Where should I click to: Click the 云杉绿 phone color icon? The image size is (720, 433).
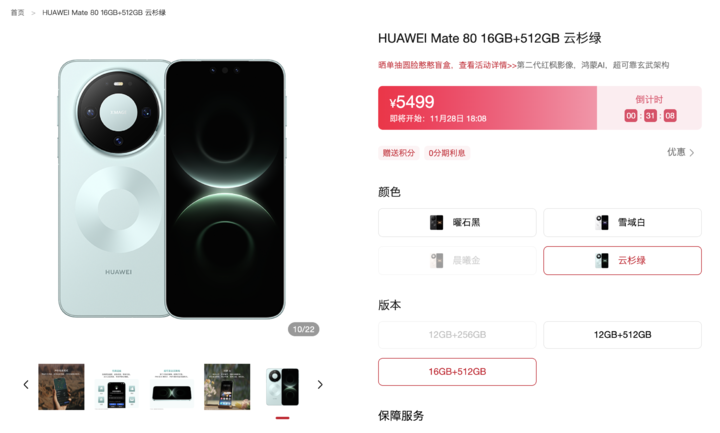[602, 261]
